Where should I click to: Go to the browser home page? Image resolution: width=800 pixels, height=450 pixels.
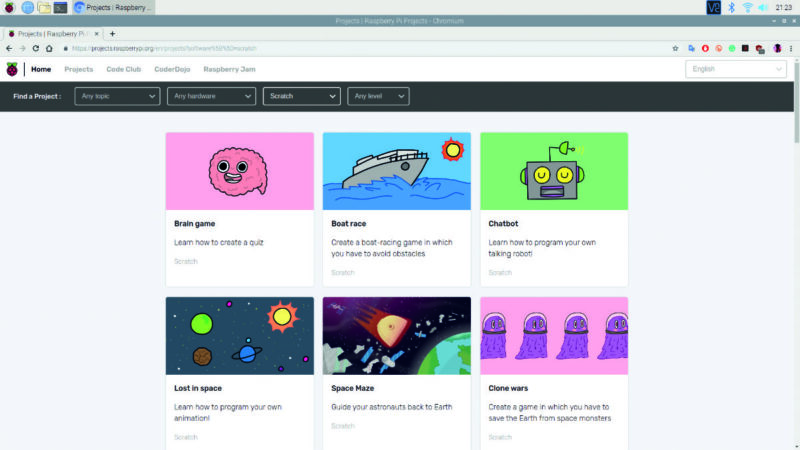pyautogui.click(x=49, y=48)
